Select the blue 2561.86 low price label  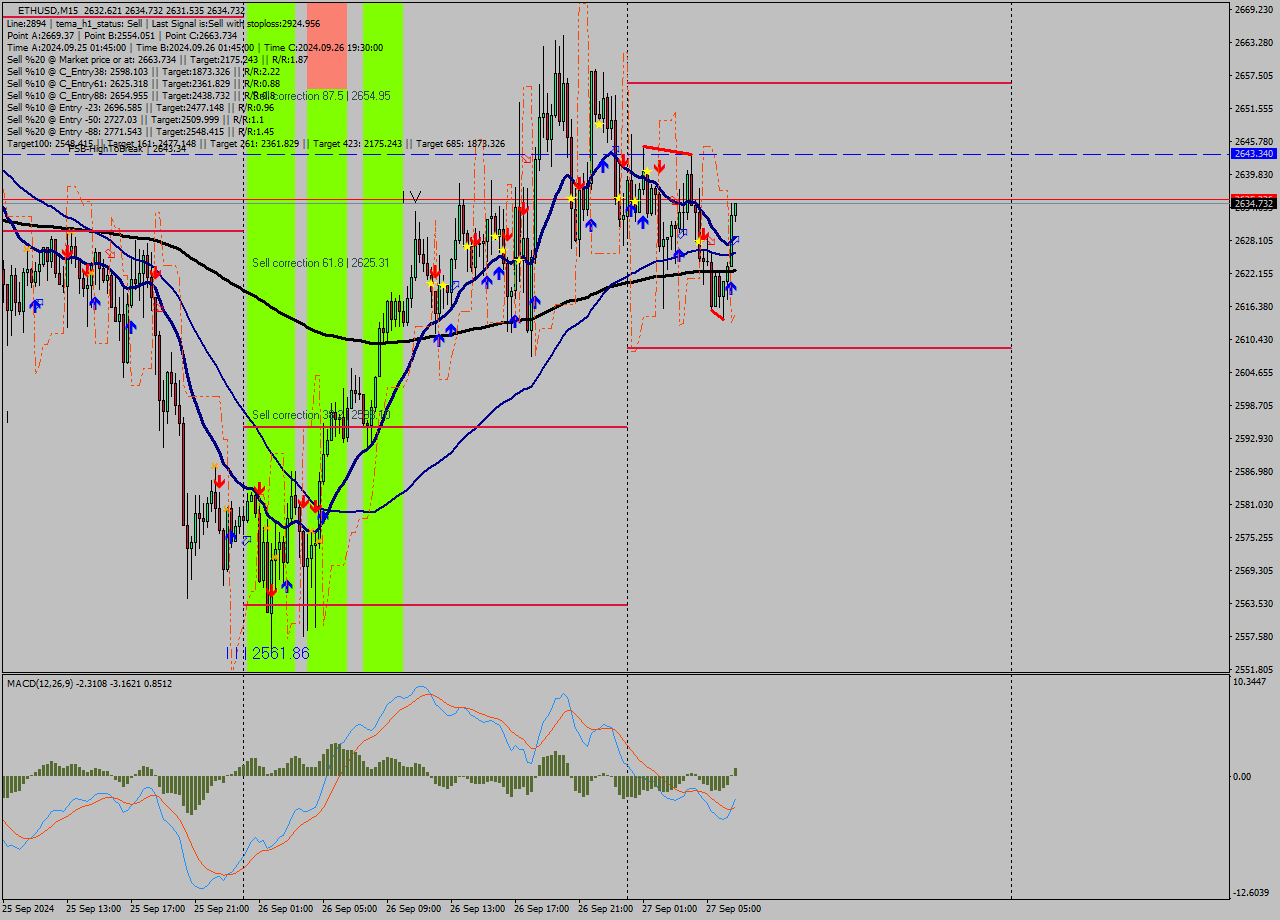pos(280,653)
